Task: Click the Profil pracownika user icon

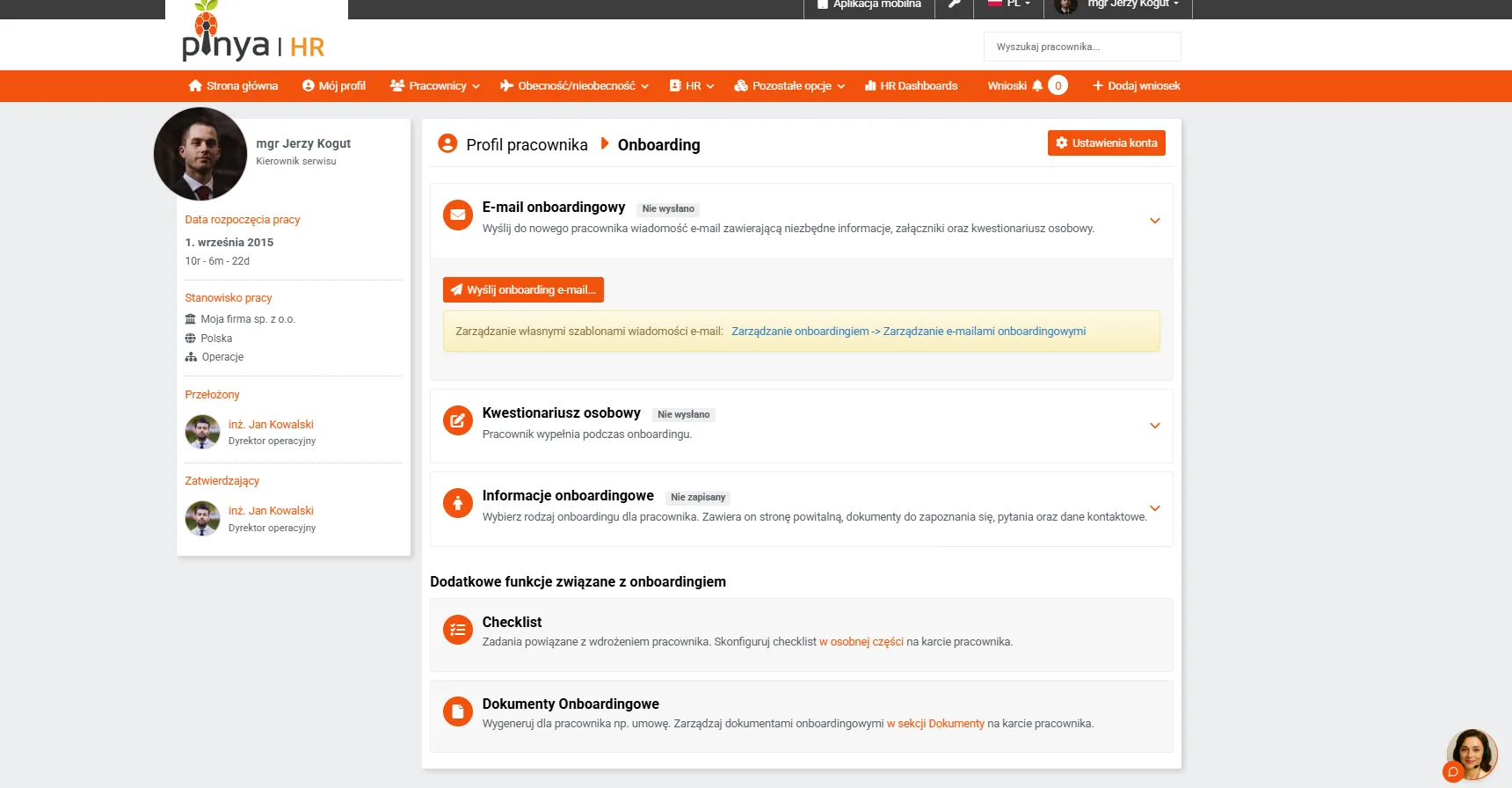Action: 447,143
